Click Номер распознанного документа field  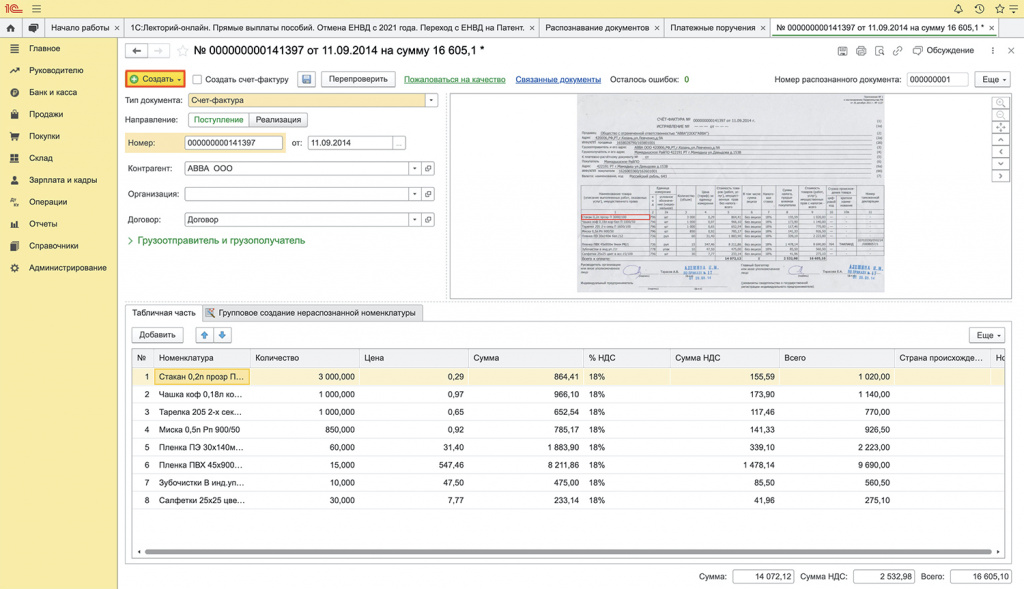(x=938, y=79)
